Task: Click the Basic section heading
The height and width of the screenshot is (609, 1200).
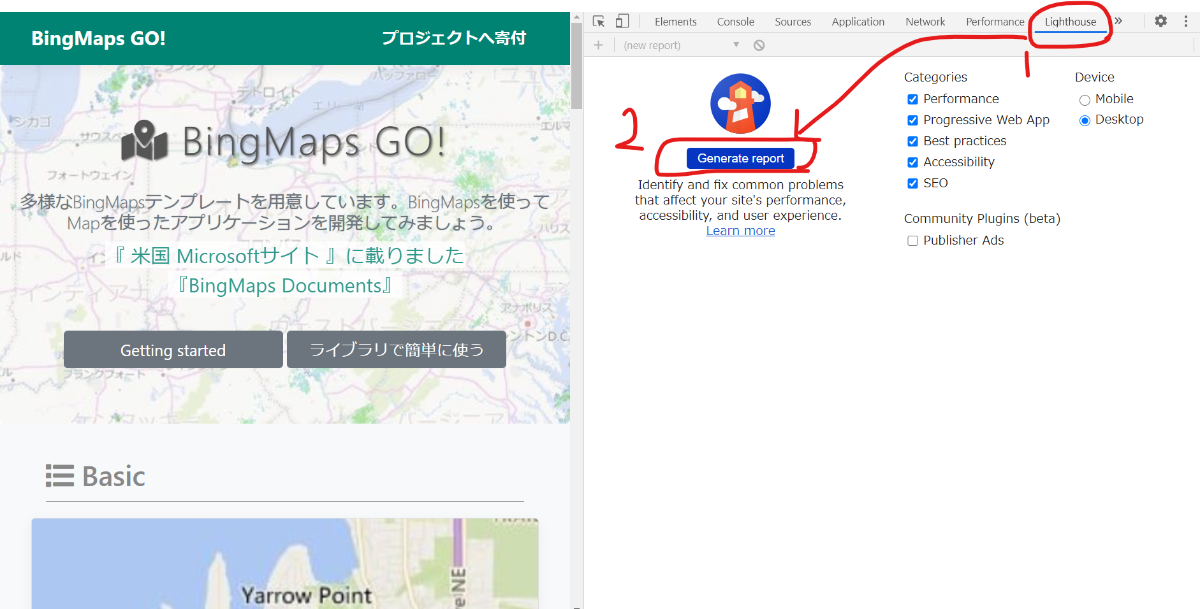Action: (114, 476)
